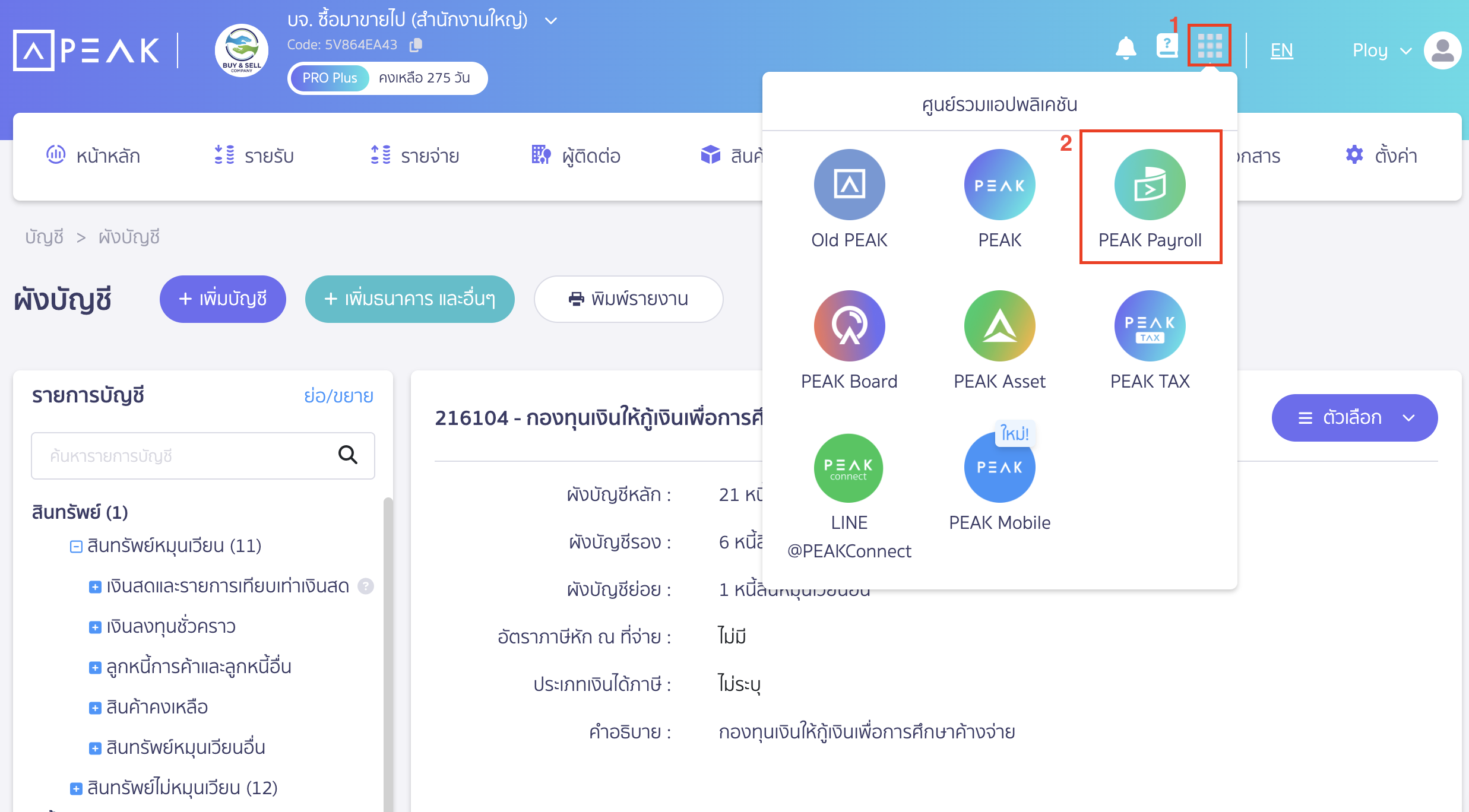Screen dimensions: 1469x812
Task: Launch the PEAK Mobile app
Action: pos(1000,482)
